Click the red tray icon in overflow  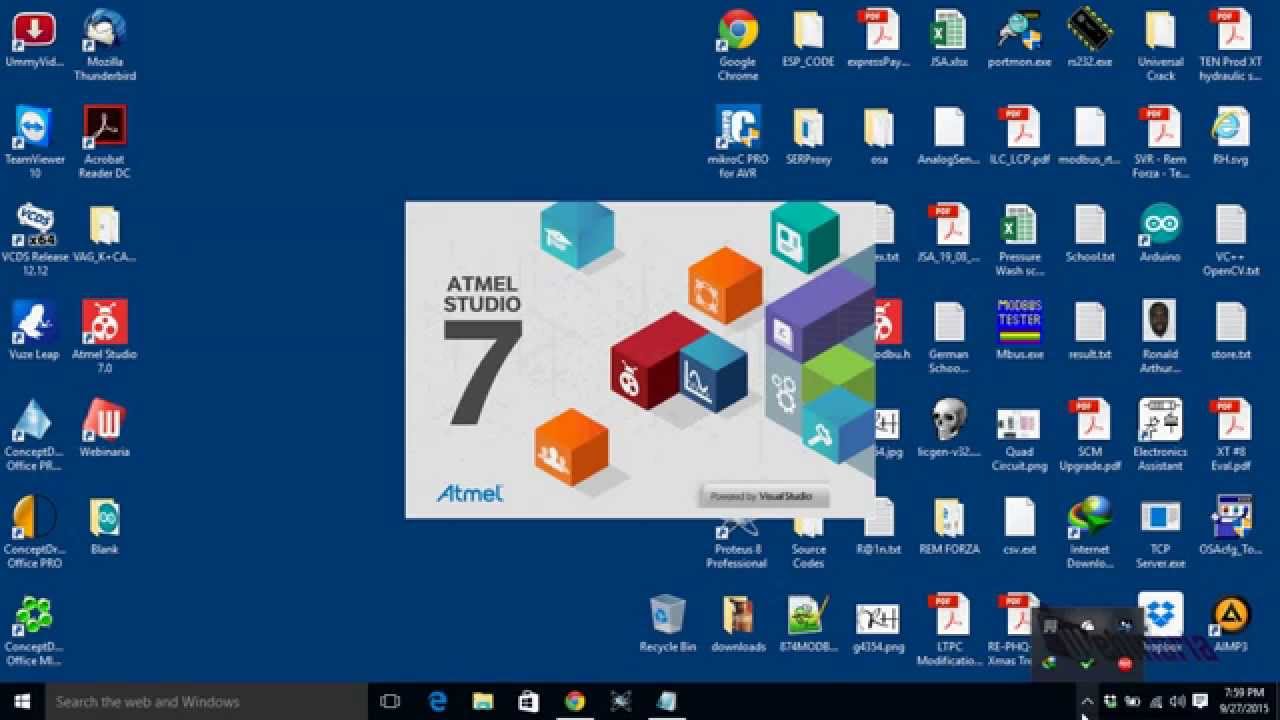(1125, 662)
